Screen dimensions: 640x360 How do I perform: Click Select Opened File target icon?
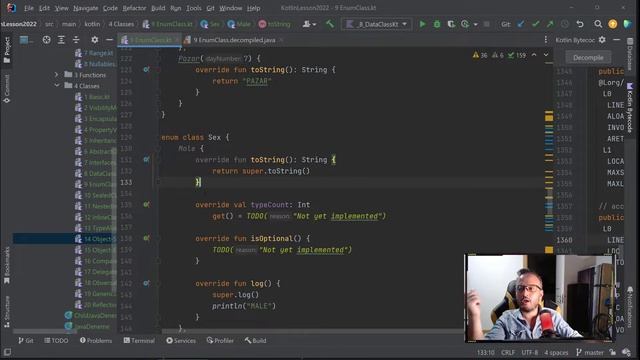47,40
